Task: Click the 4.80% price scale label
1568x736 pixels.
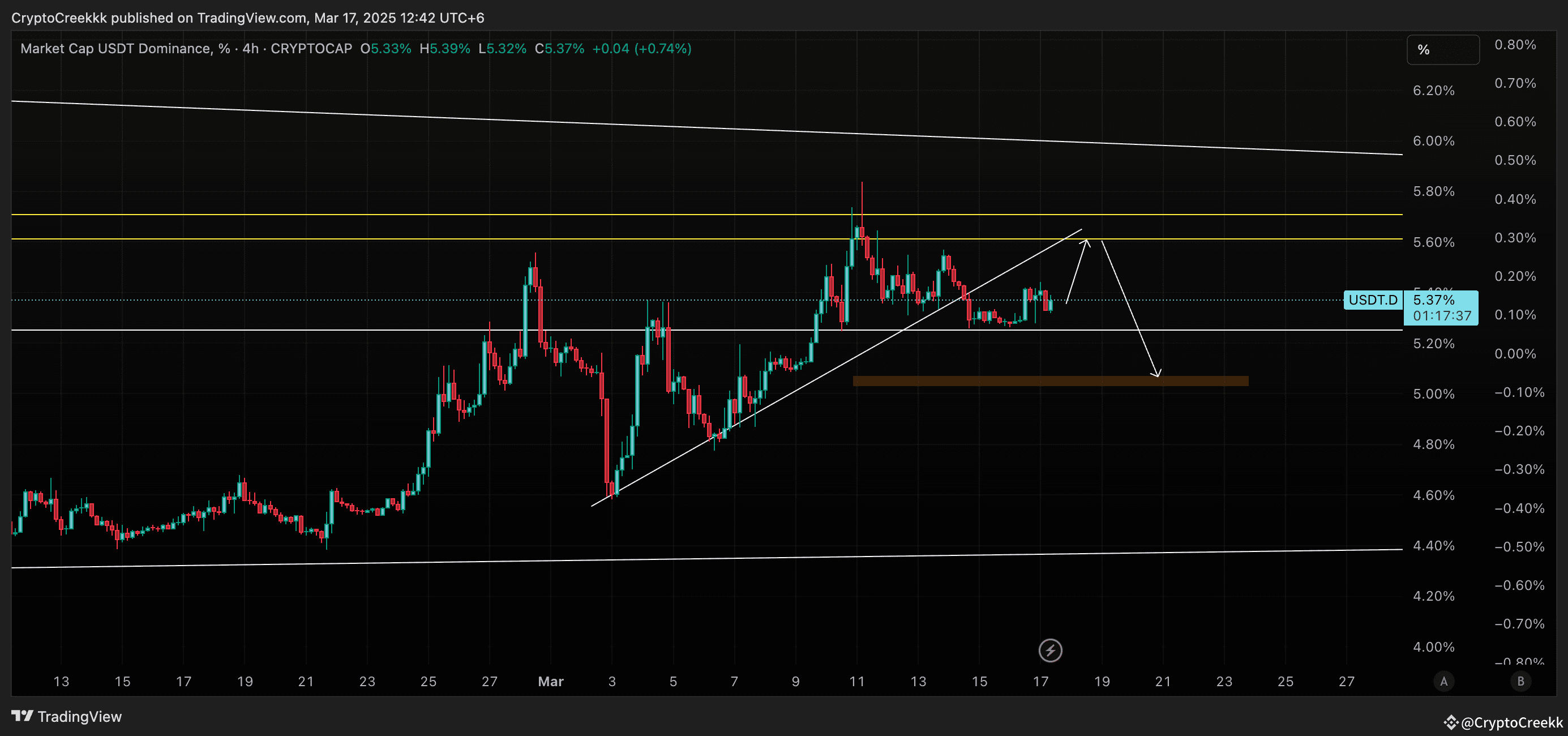Action: coord(1433,444)
